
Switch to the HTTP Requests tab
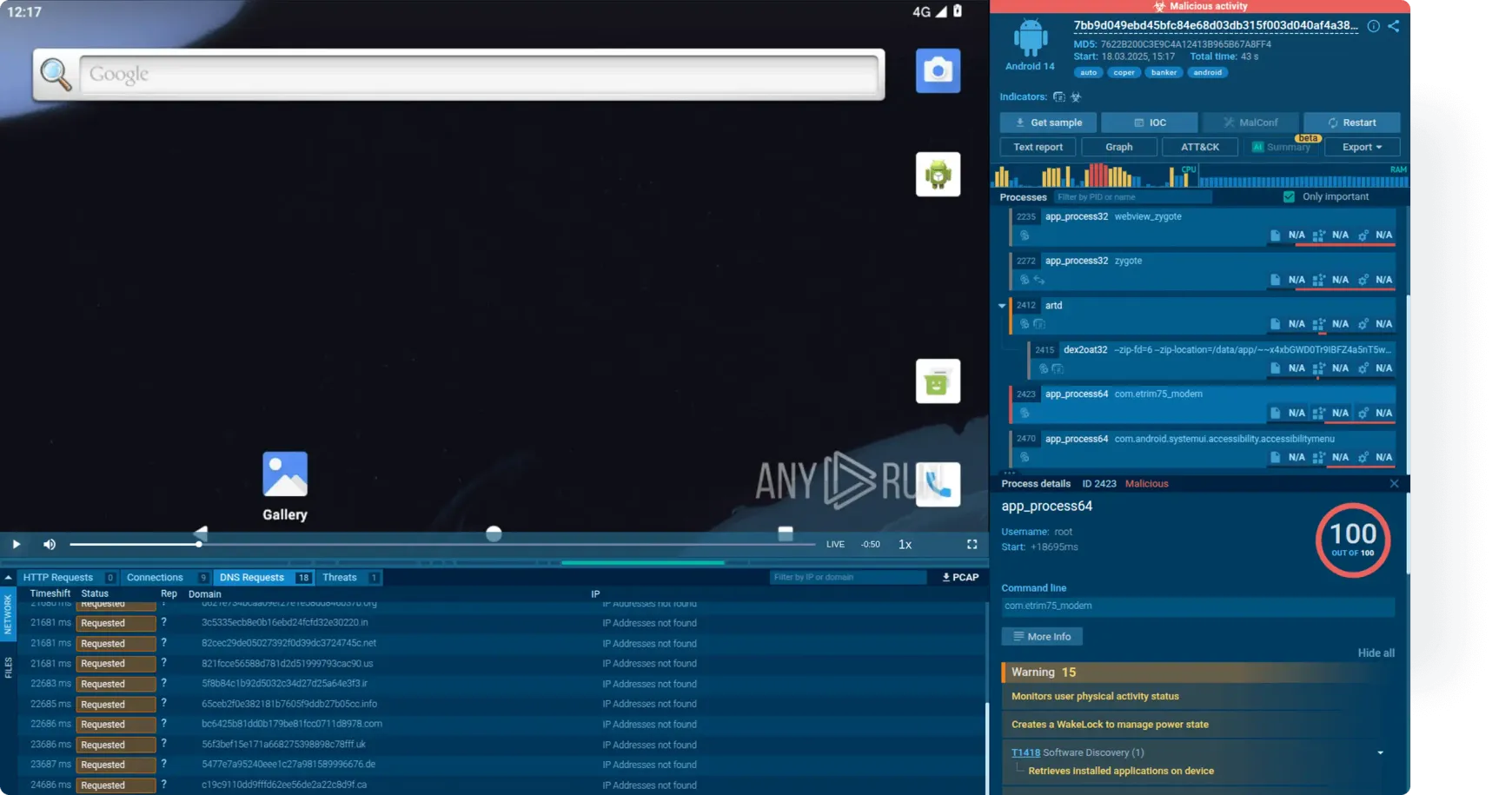(x=58, y=577)
